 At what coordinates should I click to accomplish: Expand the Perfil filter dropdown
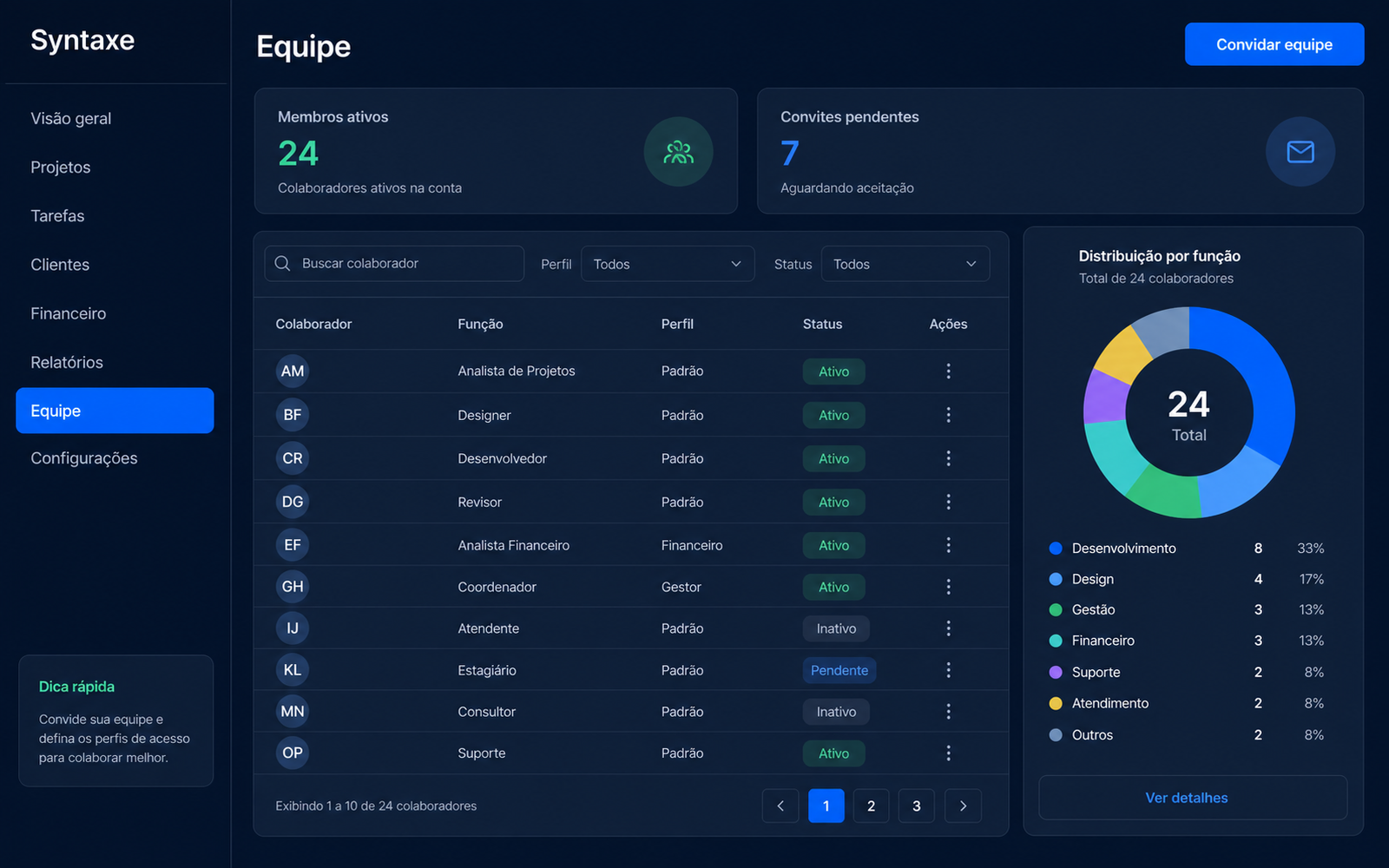pyautogui.click(x=667, y=264)
